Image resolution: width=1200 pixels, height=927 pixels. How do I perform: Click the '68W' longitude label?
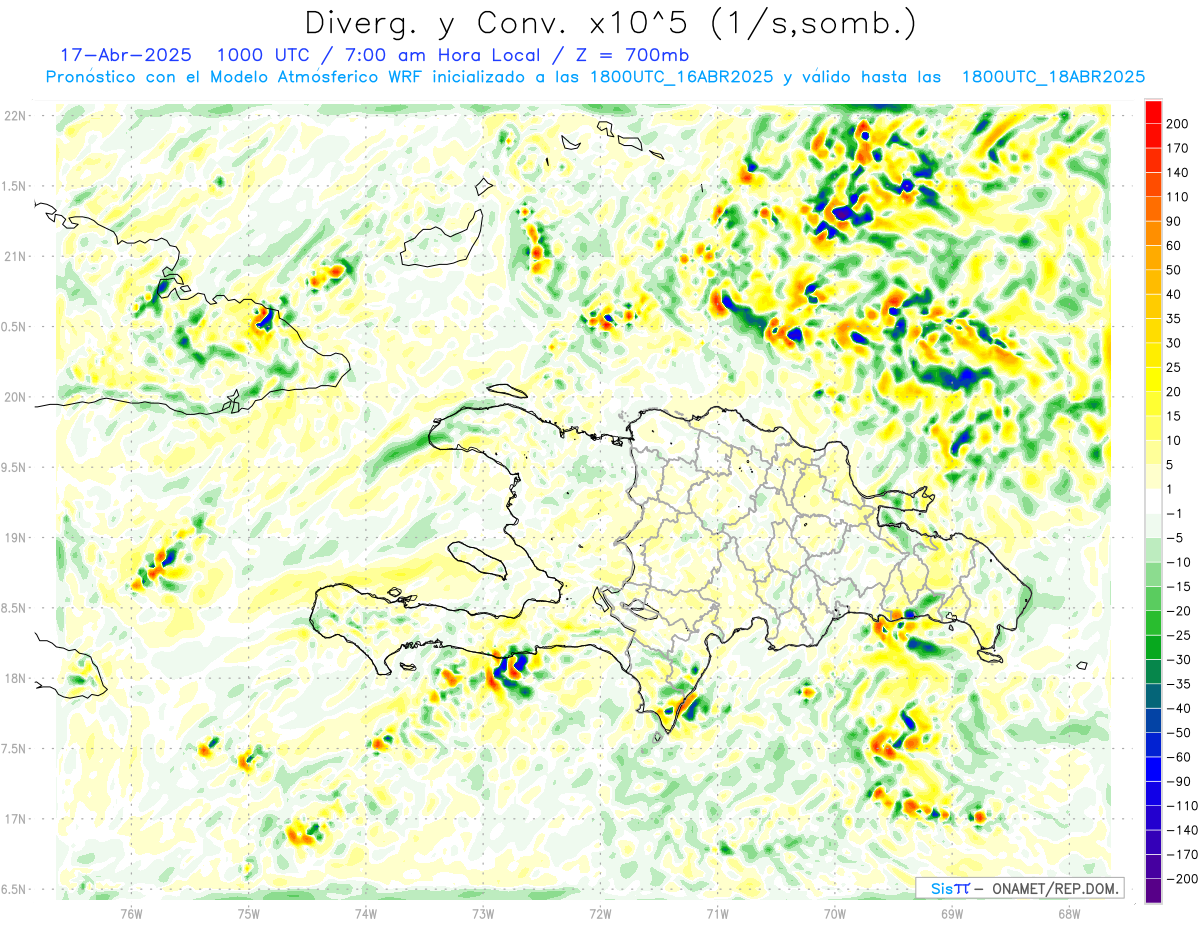coord(1069,913)
